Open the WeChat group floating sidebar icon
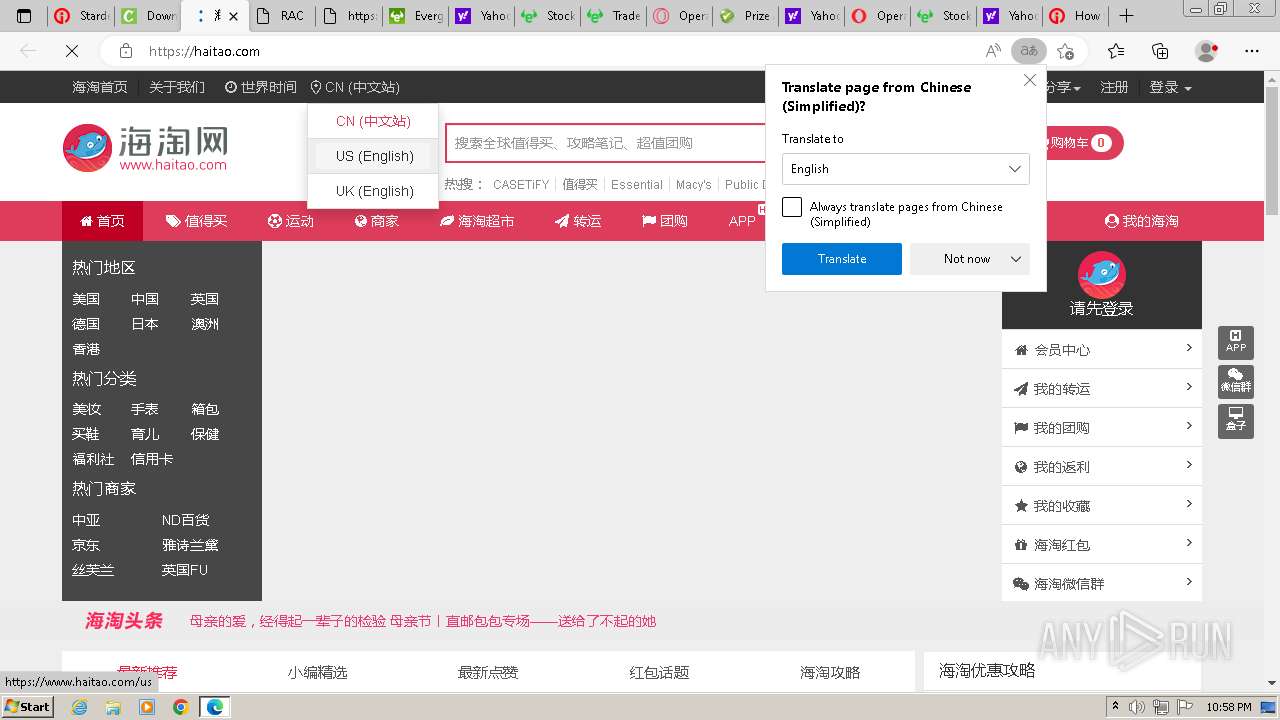The width and height of the screenshot is (1280, 720). click(1236, 381)
